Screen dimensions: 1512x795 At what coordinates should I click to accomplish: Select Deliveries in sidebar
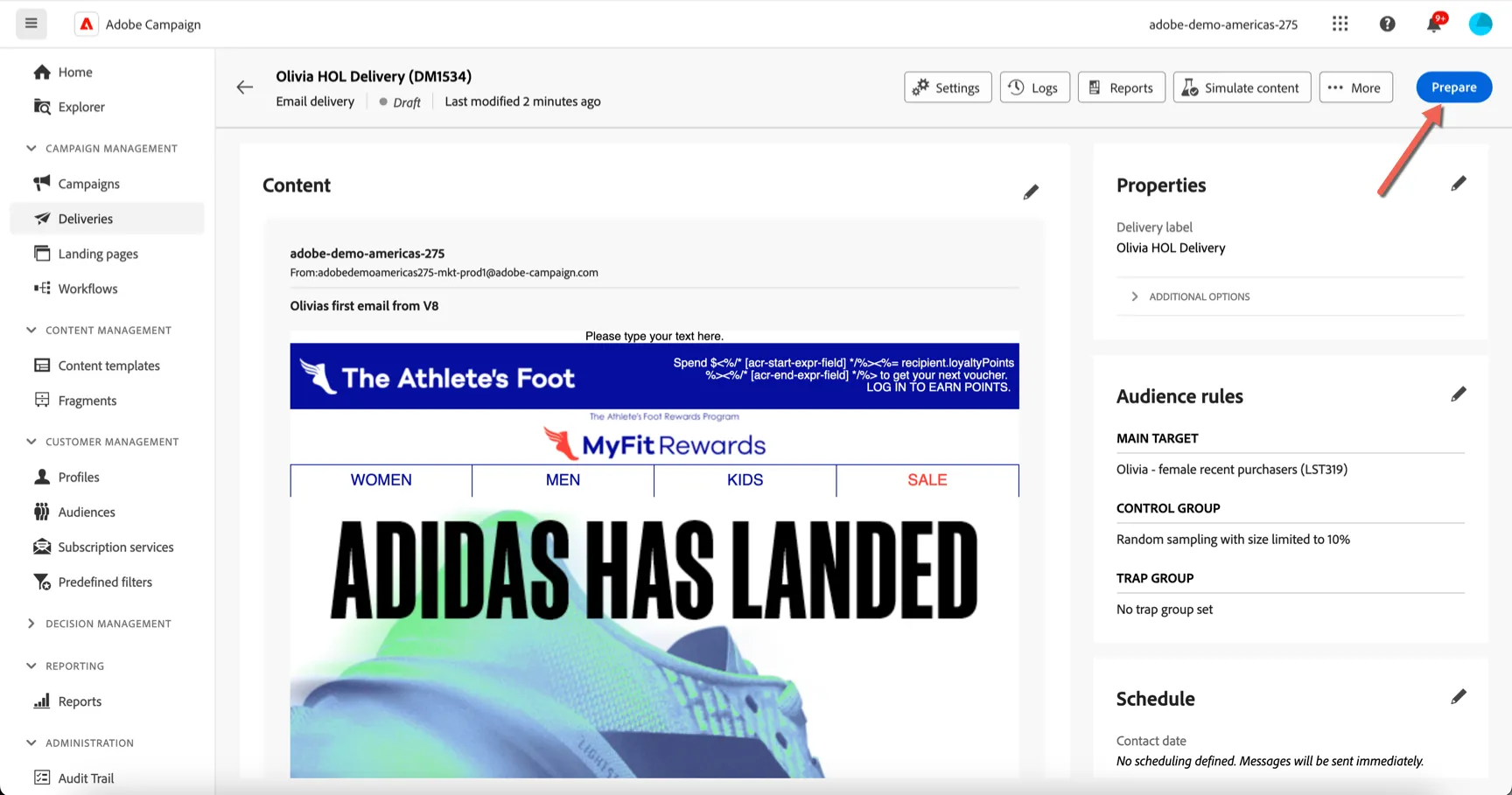(107, 219)
